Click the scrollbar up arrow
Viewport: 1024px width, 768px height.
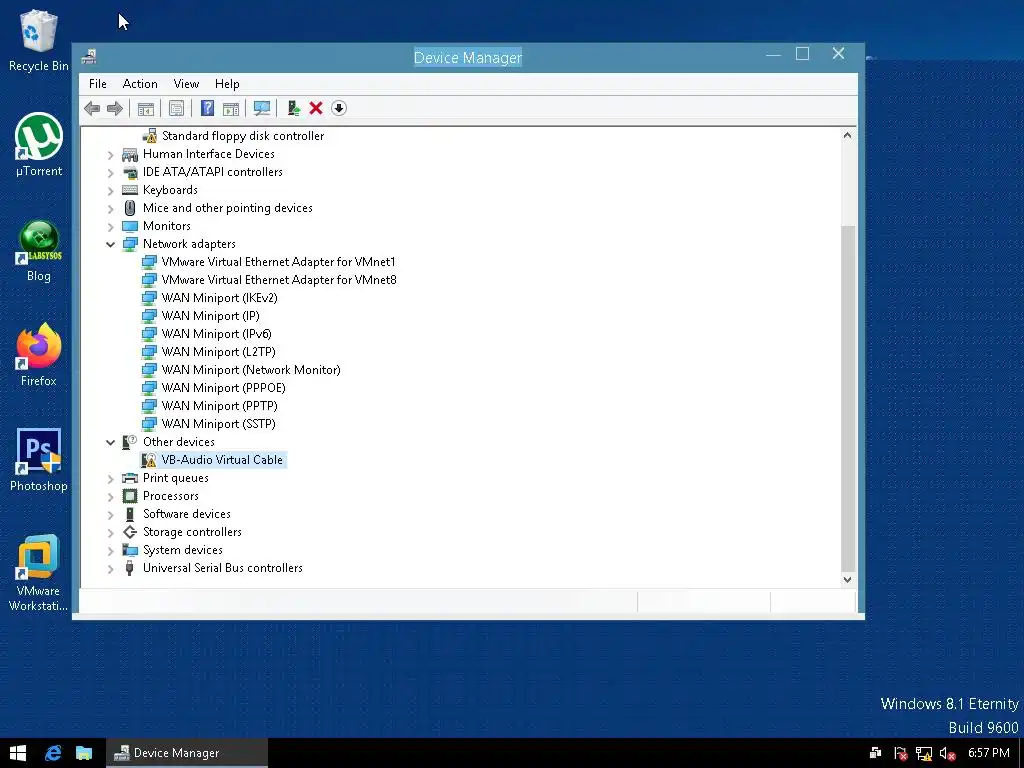pyautogui.click(x=847, y=135)
